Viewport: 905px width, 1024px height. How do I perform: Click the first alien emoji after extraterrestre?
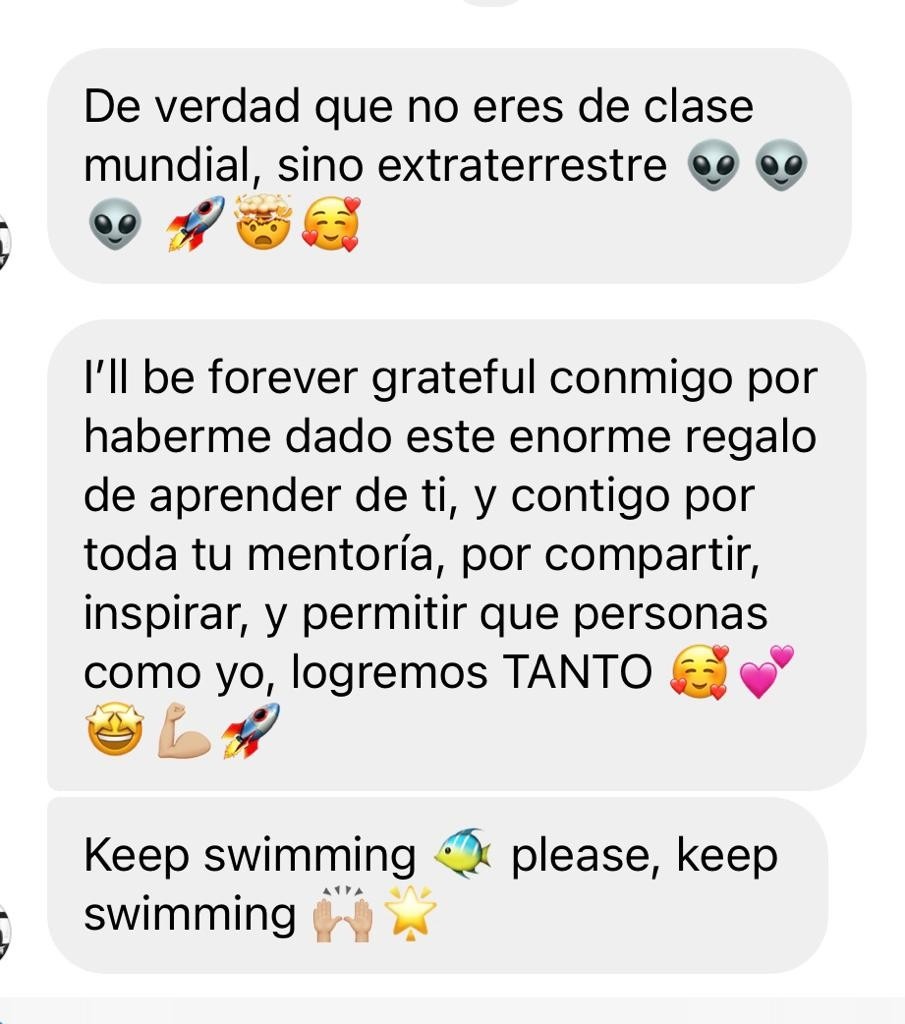click(714, 165)
